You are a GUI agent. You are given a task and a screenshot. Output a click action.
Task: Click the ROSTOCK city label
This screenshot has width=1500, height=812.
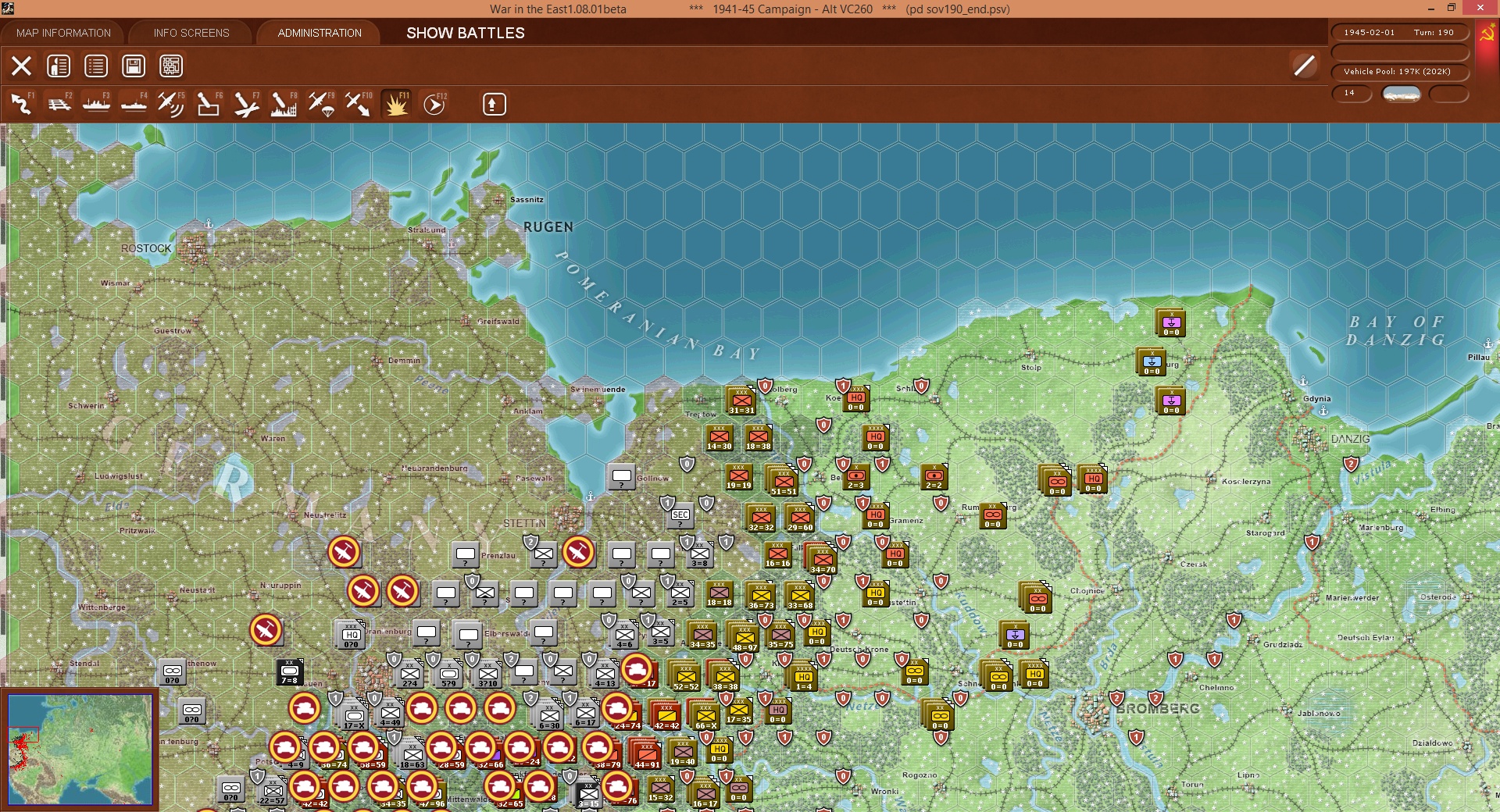pyautogui.click(x=146, y=248)
